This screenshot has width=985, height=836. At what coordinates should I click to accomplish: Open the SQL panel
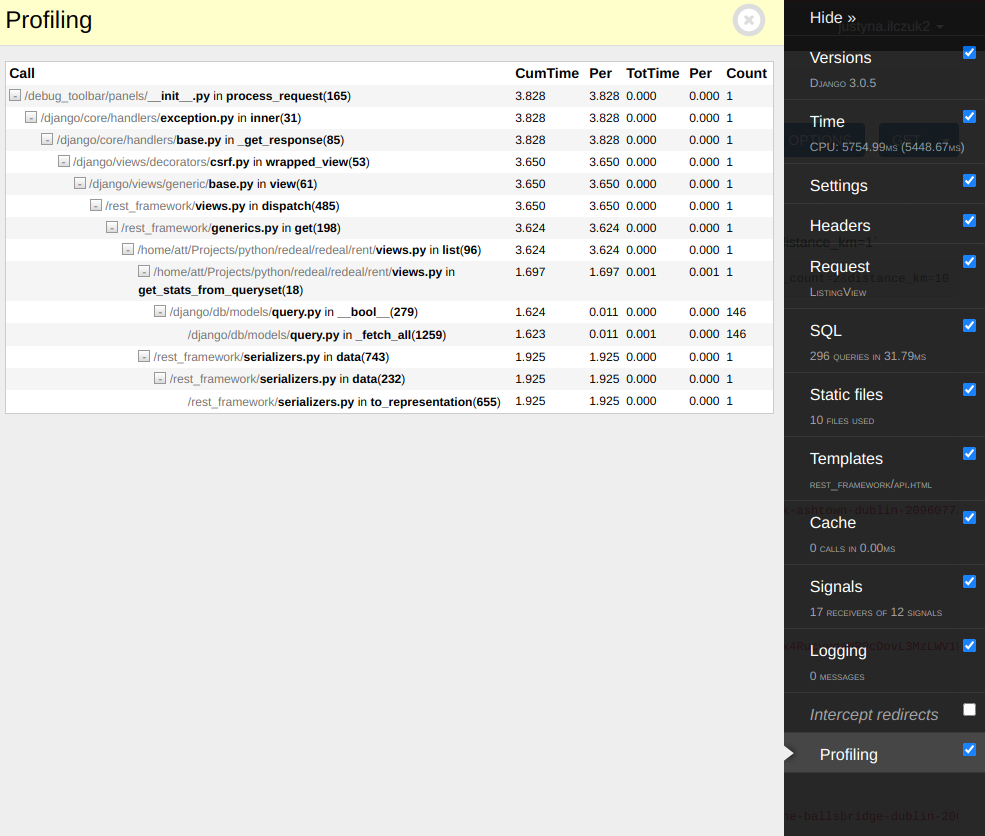(x=826, y=331)
